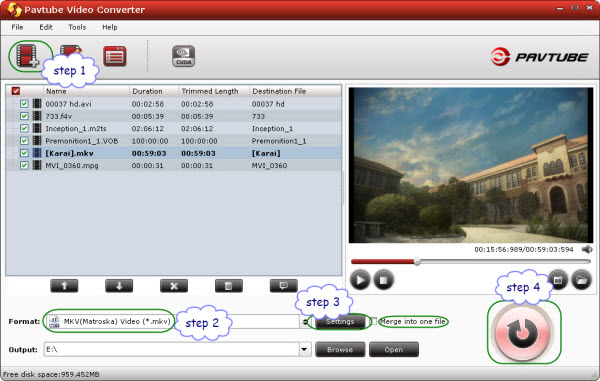The image size is (600, 381).
Task: Uncheck the 733.f4v file checkbox
Action: [24, 116]
